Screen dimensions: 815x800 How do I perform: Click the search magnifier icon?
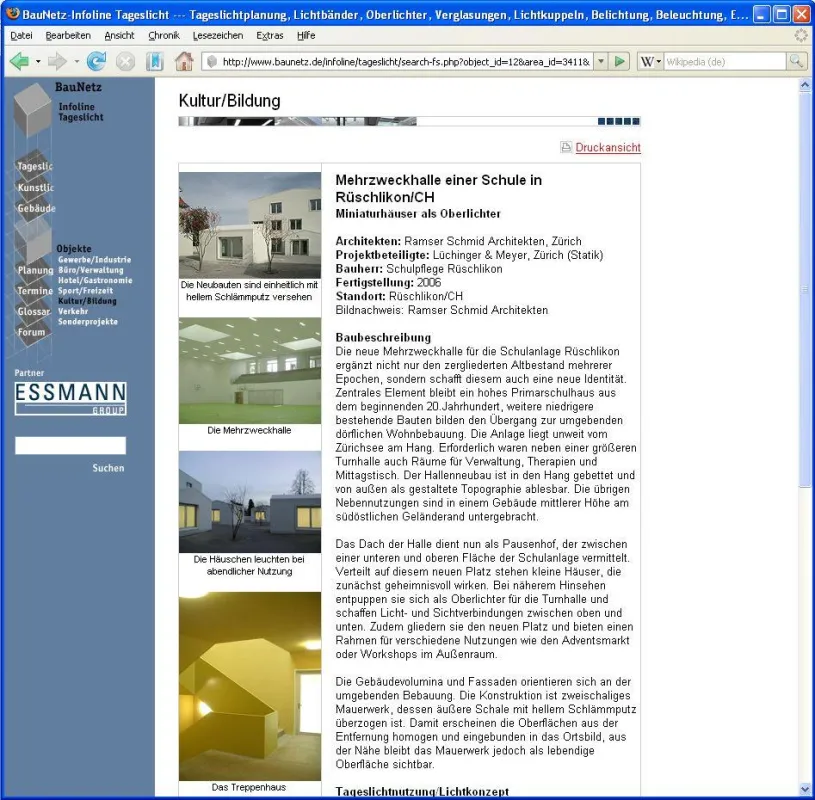click(796, 61)
